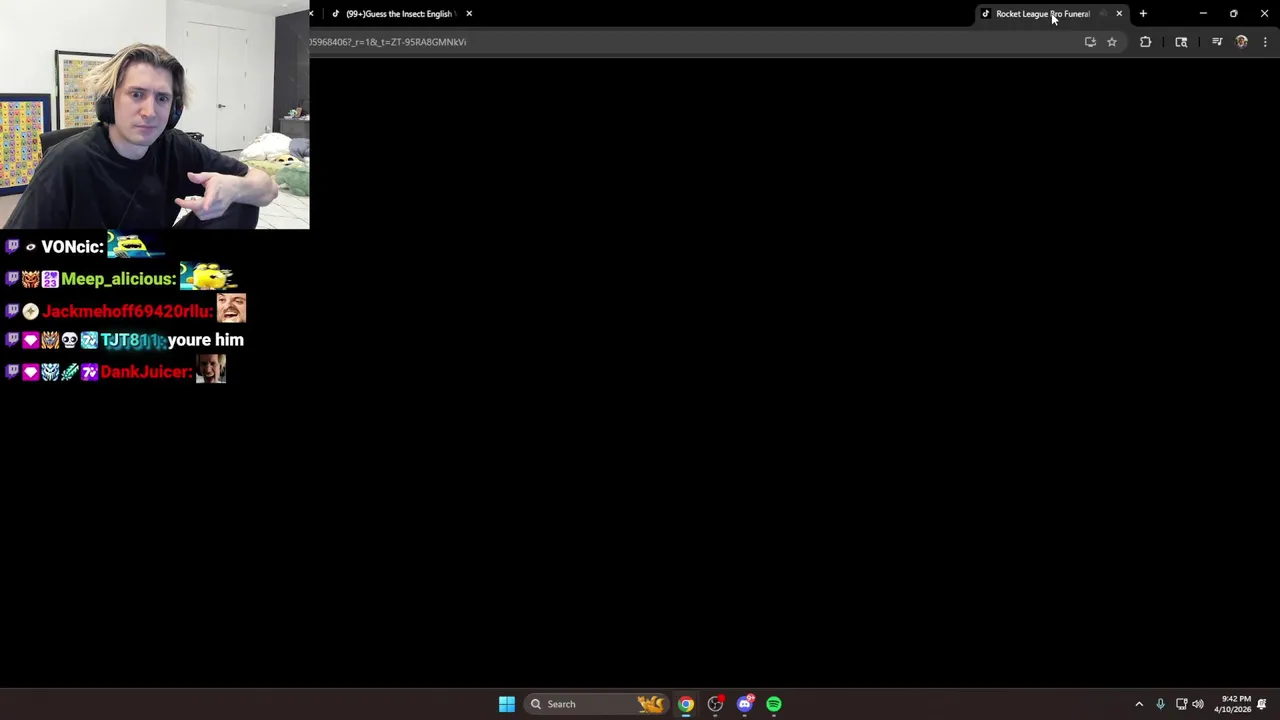Click the emote in Meep_alicious's message
1280x720 pixels.
207,276
